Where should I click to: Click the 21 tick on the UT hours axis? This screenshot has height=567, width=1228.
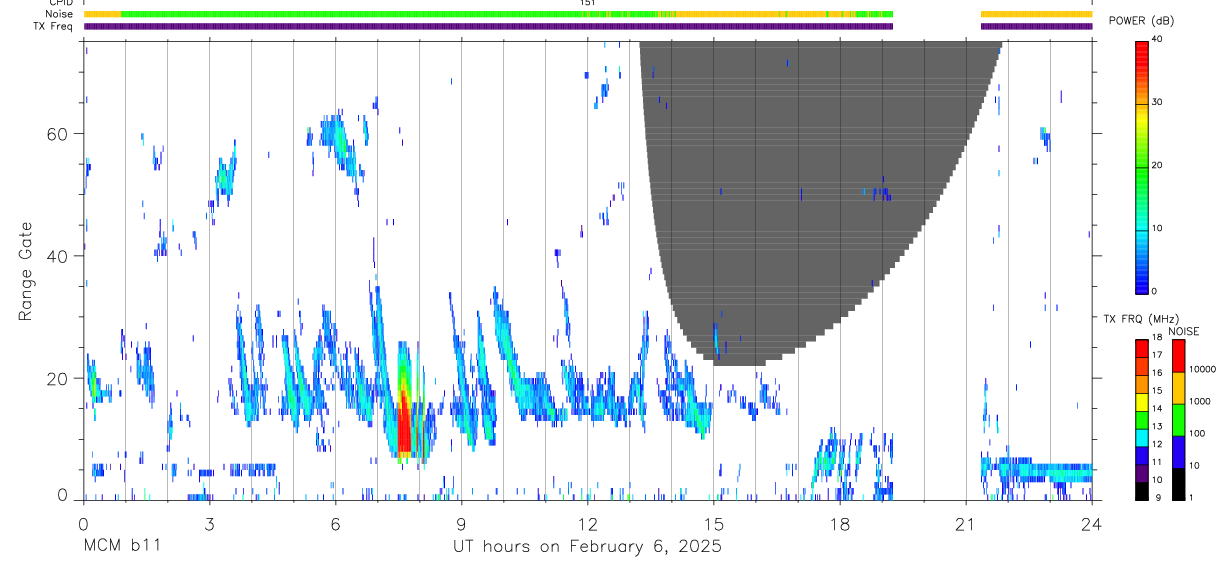coord(966,523)
